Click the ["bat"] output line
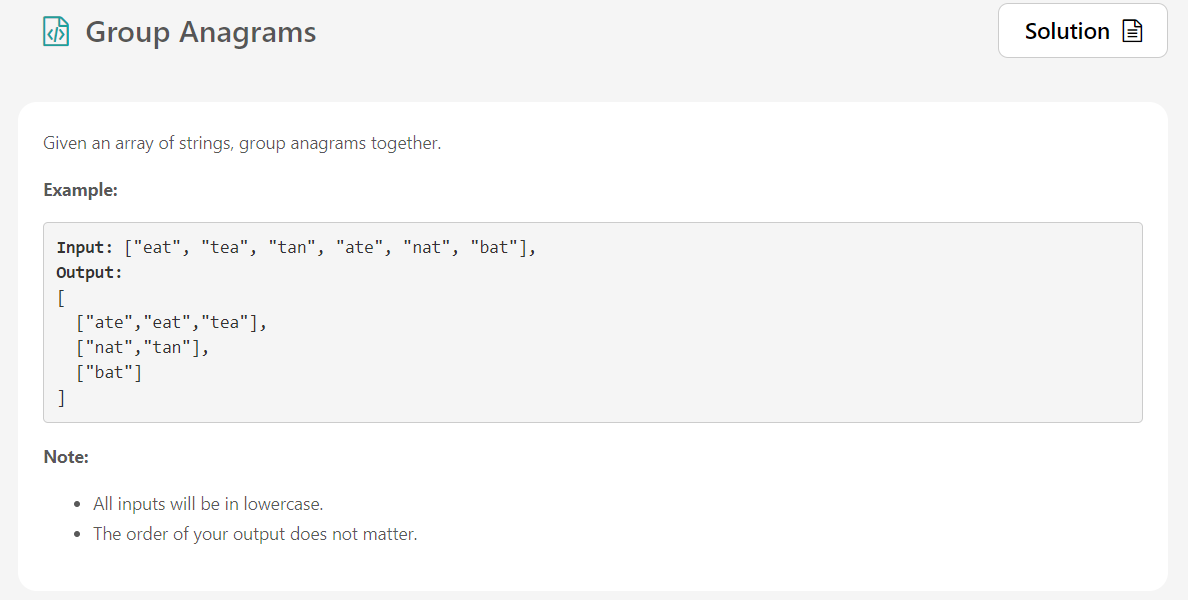 pos(109,373)
